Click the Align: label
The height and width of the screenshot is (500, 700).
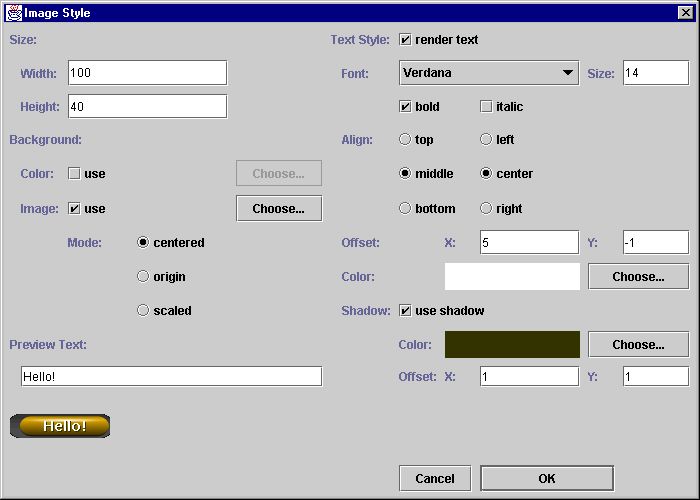coord(357,140)
